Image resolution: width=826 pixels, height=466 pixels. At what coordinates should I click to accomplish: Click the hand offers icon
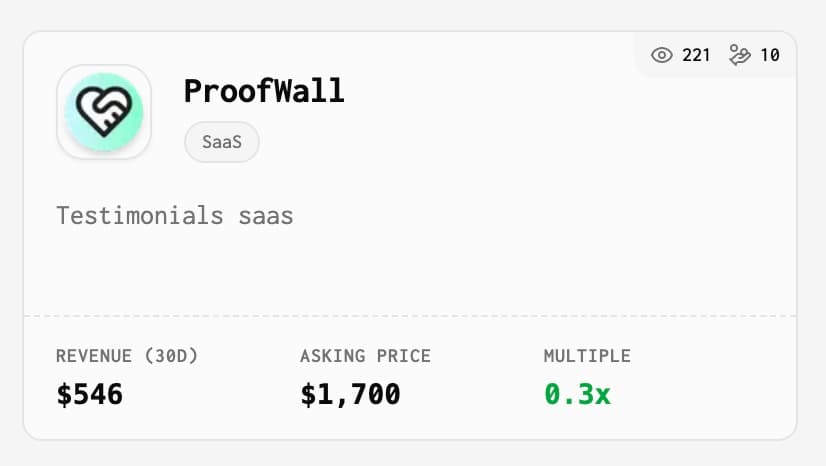740,55
